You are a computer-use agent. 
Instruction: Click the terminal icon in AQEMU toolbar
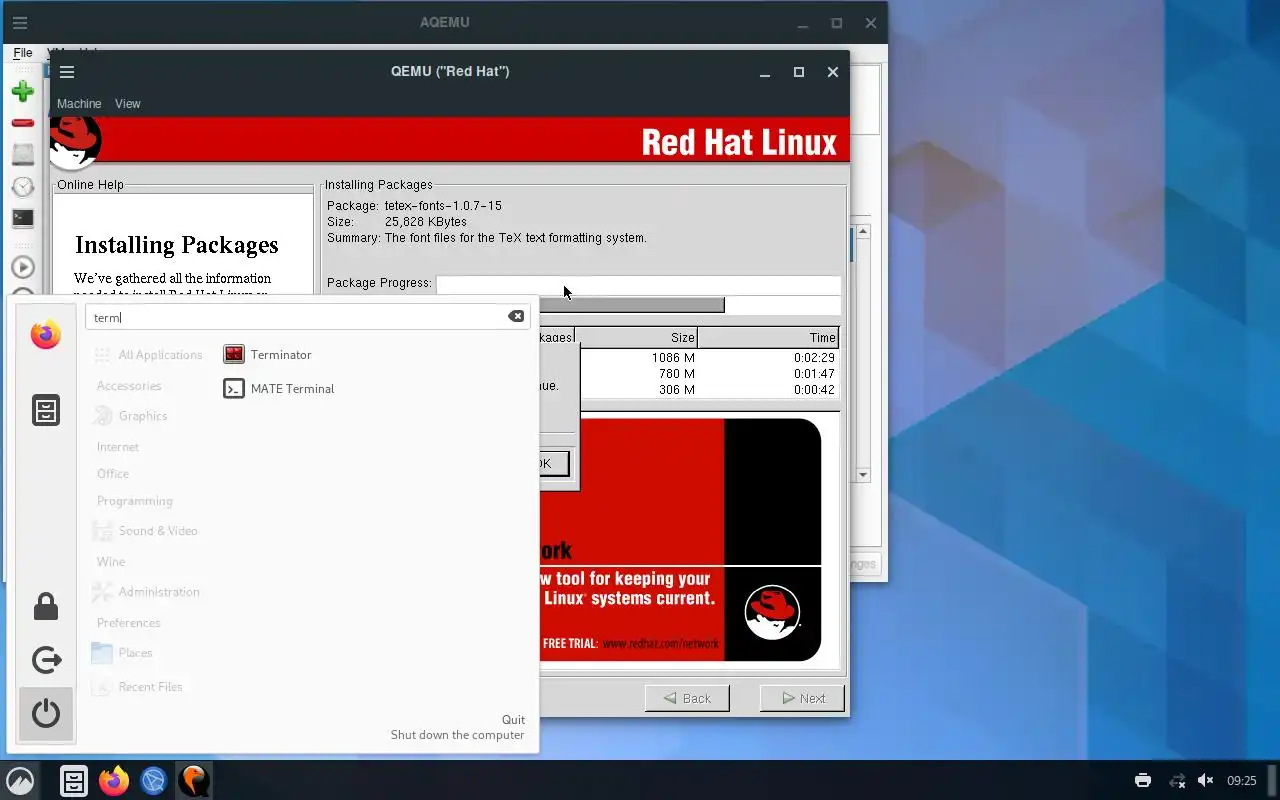[22, 218]
